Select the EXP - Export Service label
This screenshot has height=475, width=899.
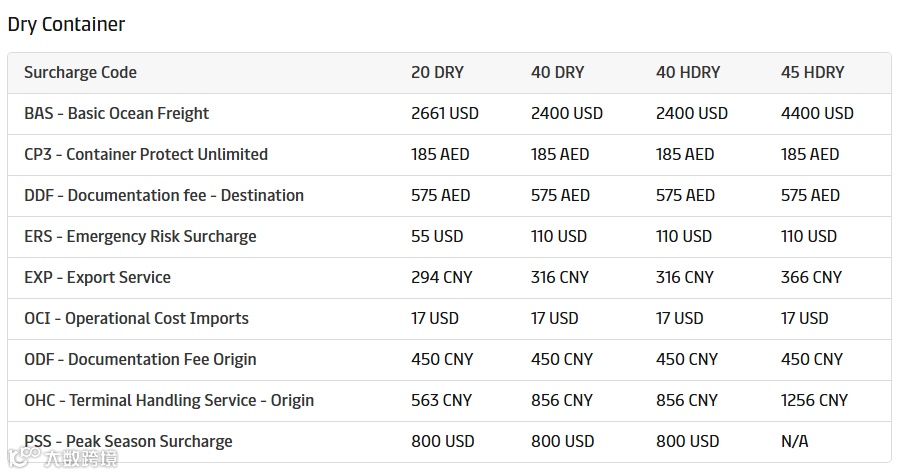(97, 277)
